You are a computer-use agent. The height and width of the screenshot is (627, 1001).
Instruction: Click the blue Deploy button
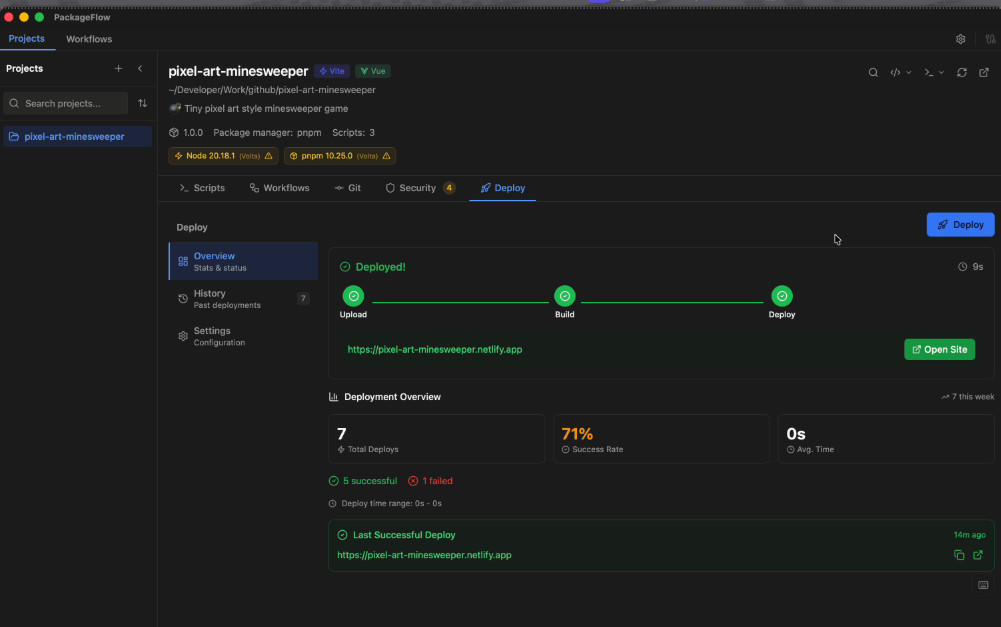[960, 225]
